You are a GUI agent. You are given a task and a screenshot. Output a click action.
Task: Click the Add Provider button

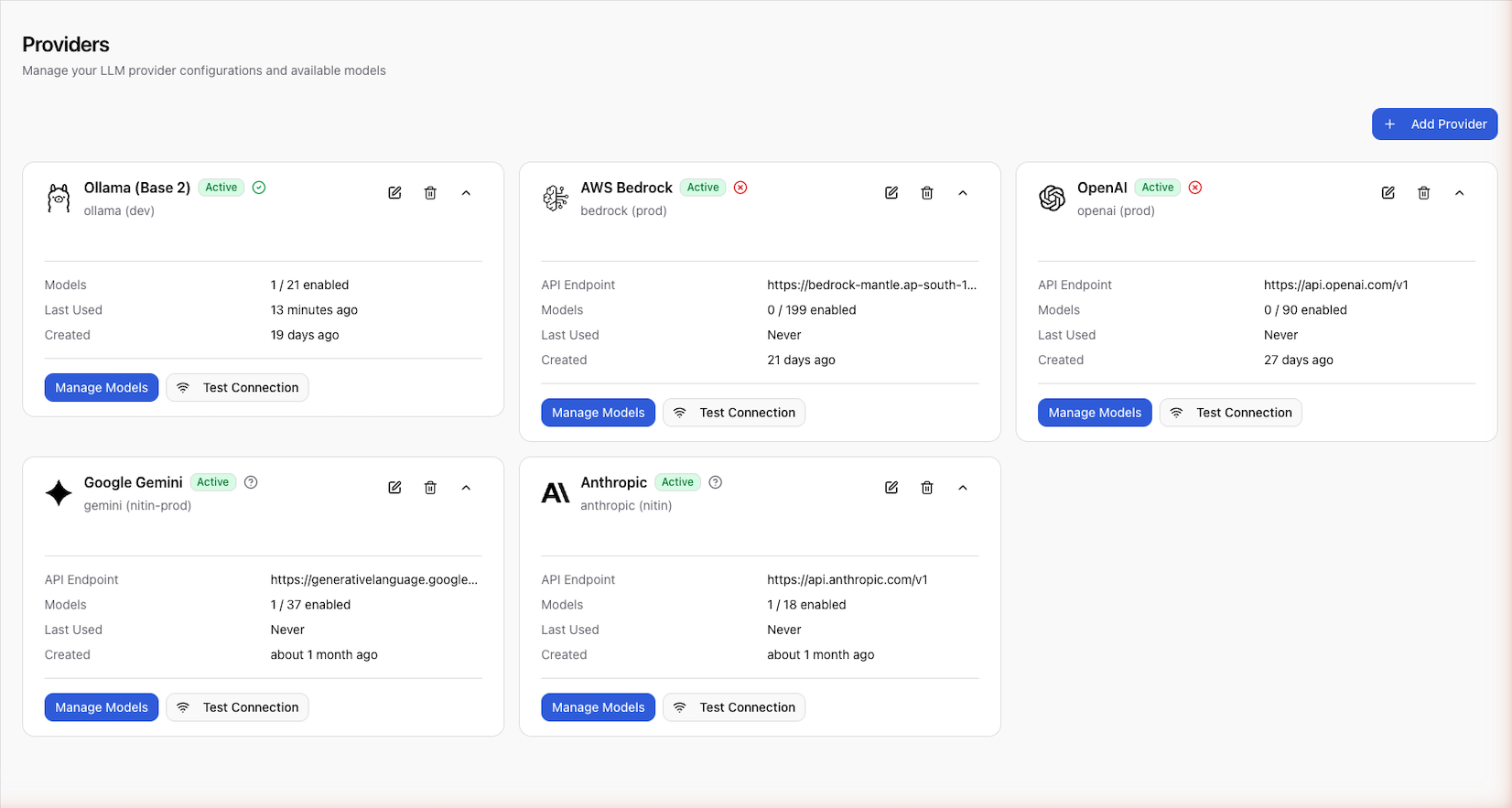(1434, 124)
